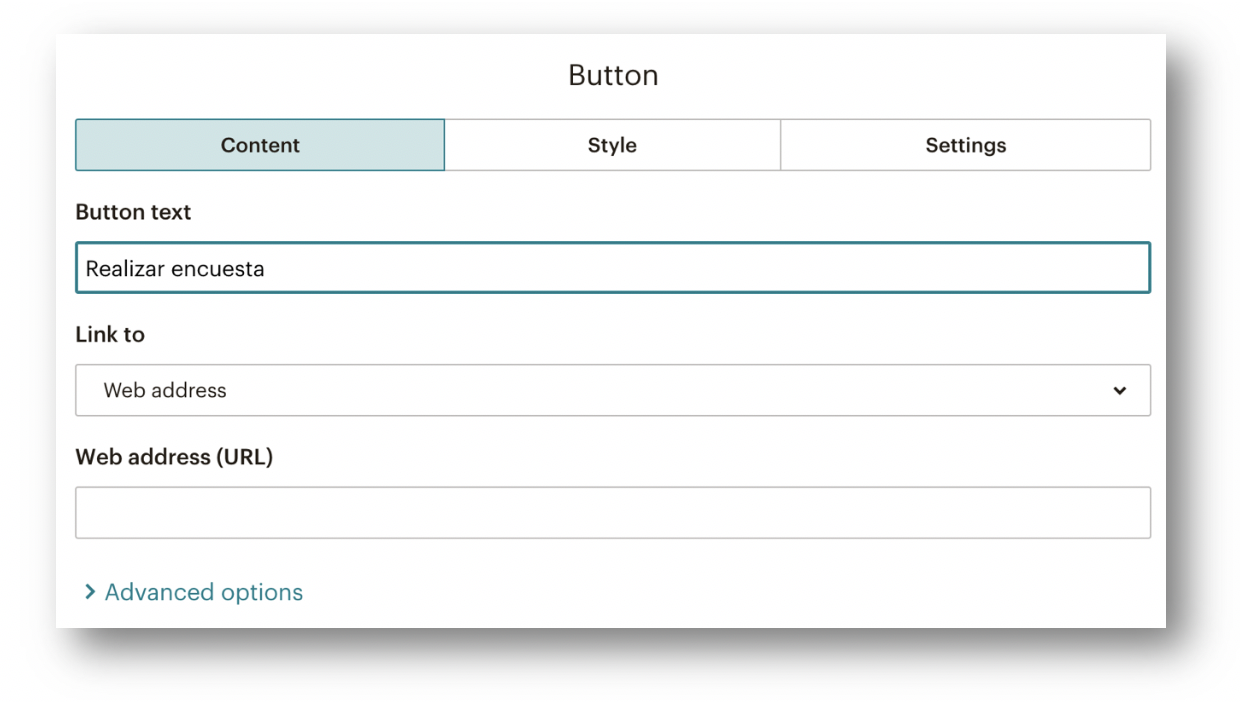Click the Button panel heading
This screenshot has width=1240, height=702.
pos(613,76)
